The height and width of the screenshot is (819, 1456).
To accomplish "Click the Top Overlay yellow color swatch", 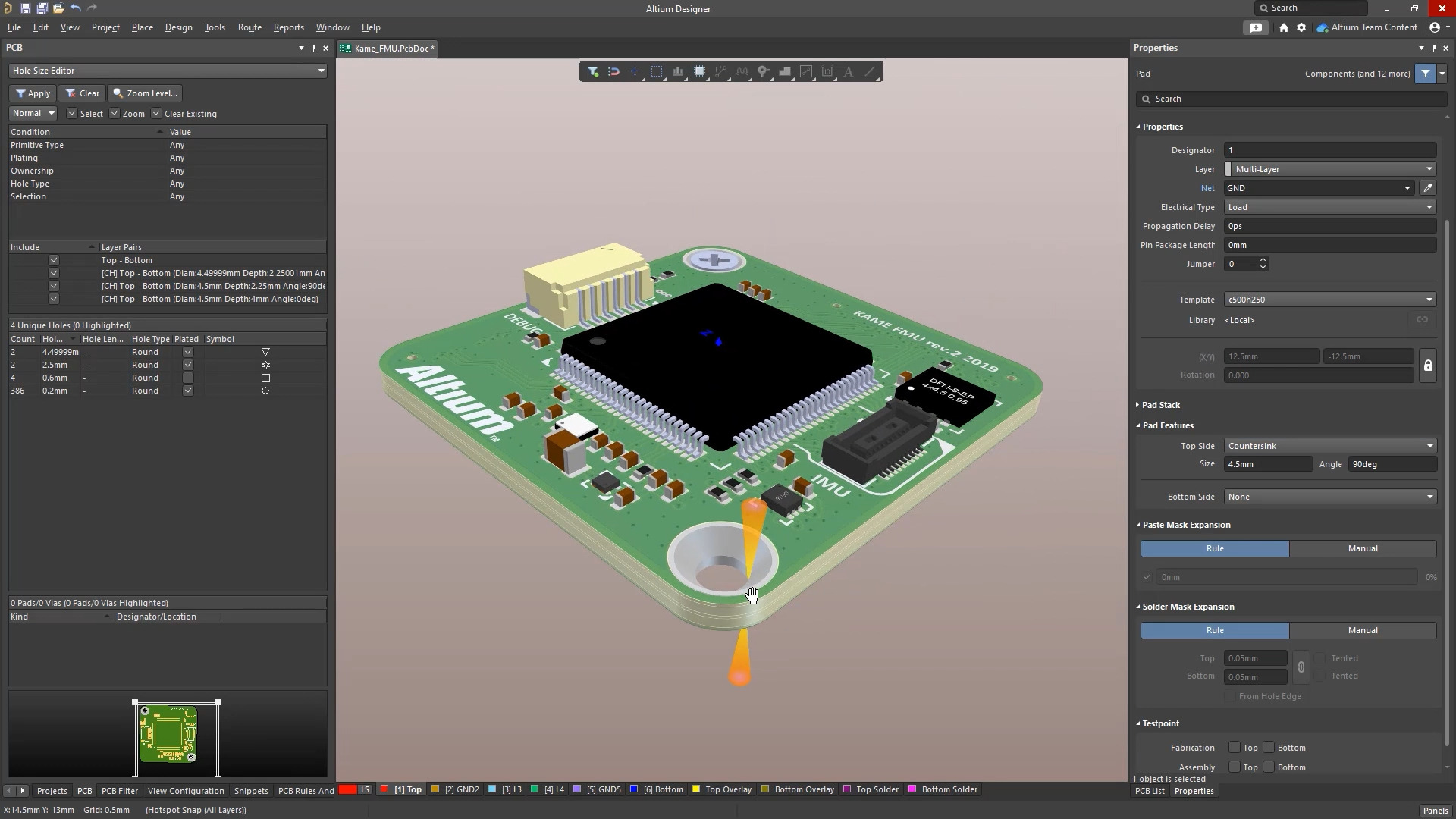I will pyautogui.click(x=696, y=789).
